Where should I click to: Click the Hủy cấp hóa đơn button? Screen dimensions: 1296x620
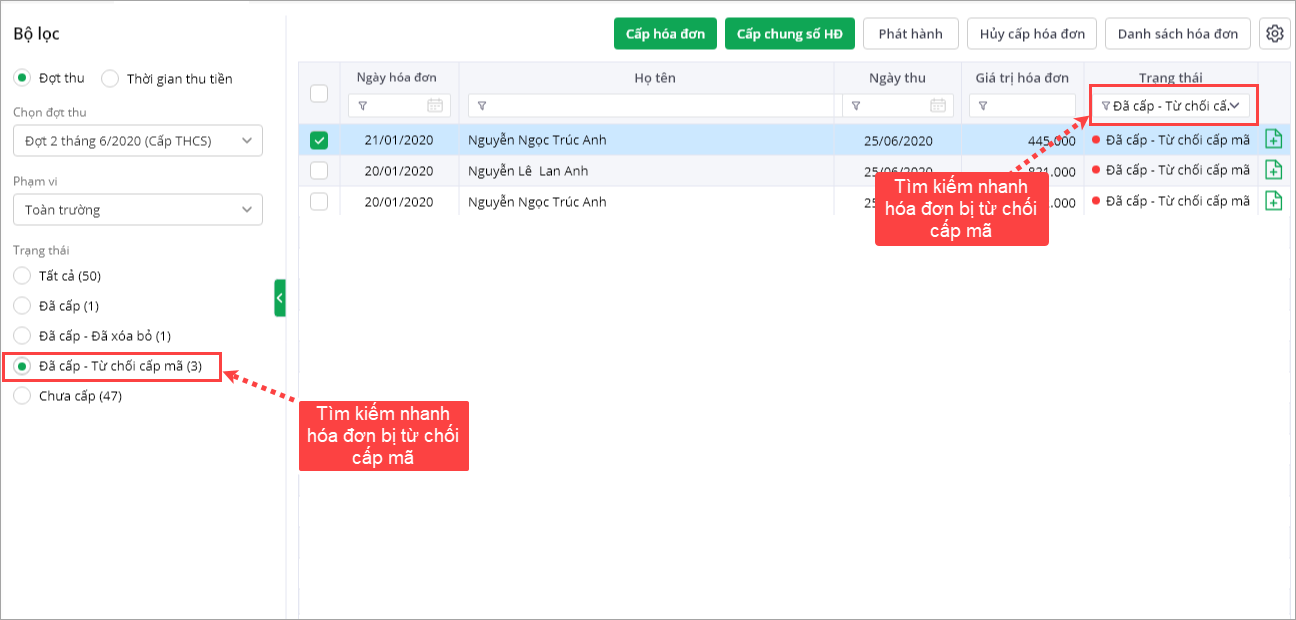[x=1032, y=33]
